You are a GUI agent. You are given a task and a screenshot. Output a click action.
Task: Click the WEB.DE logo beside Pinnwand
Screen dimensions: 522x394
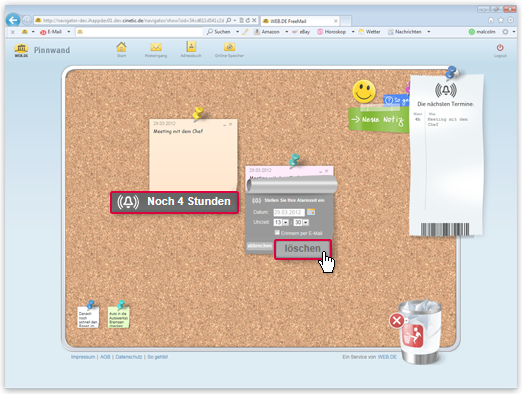pos(21,50)
